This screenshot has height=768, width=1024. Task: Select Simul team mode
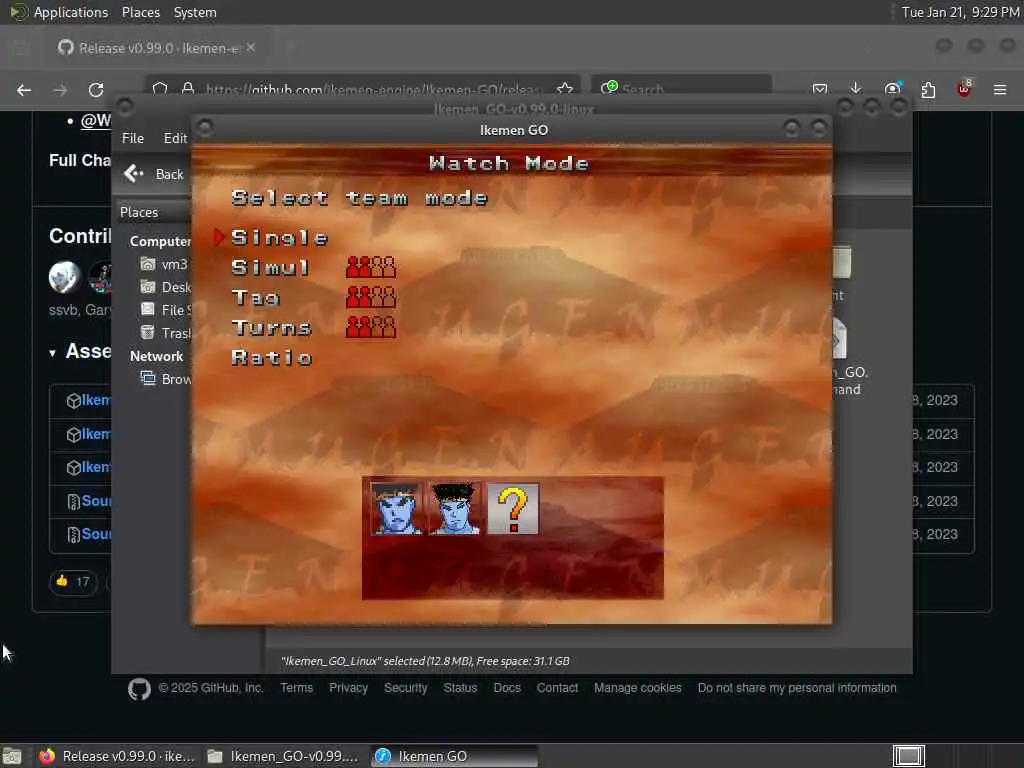click(x=270, y=268)
